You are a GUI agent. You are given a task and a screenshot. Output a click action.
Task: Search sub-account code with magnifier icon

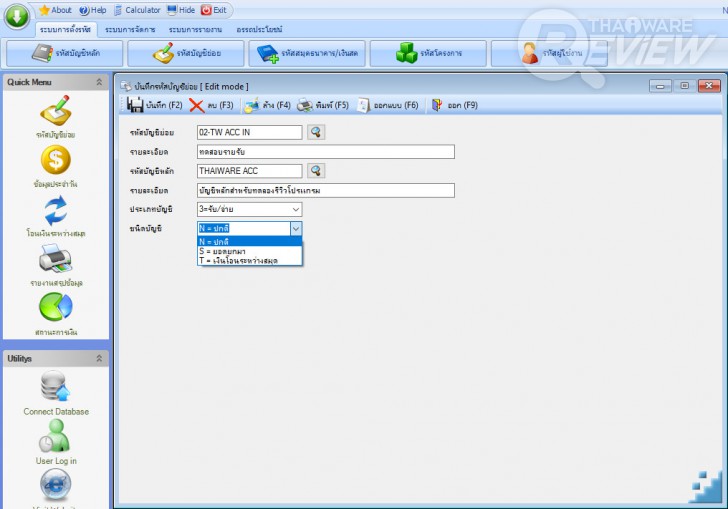(316, 132)
